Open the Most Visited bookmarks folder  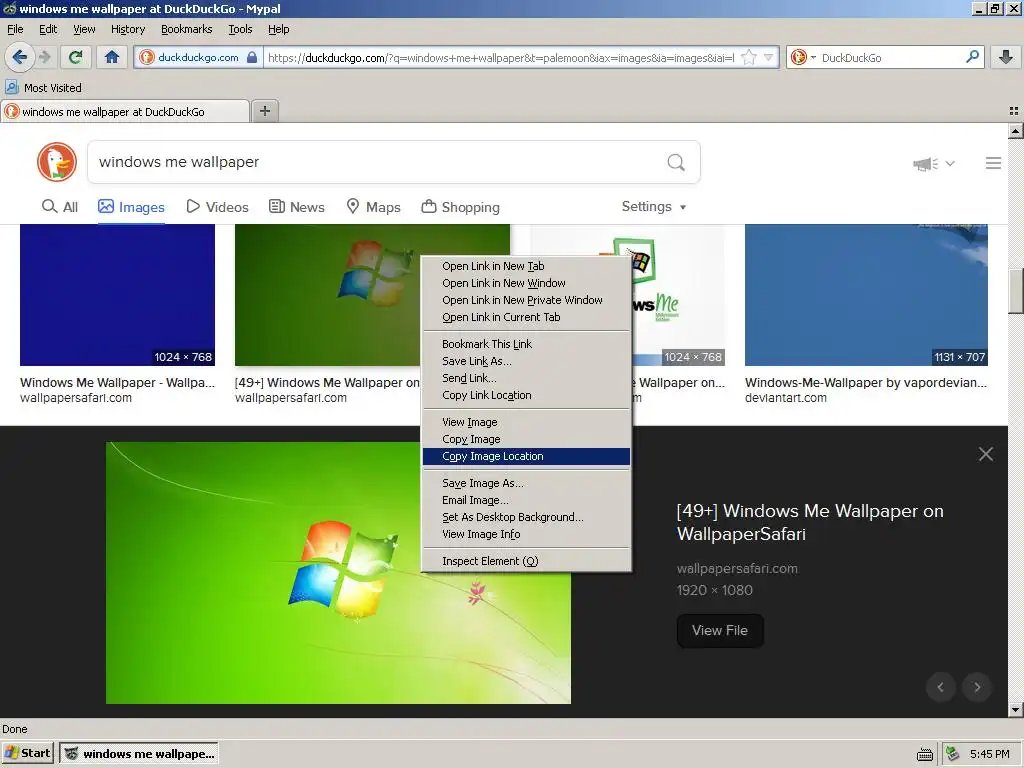(x=44, y=88)
